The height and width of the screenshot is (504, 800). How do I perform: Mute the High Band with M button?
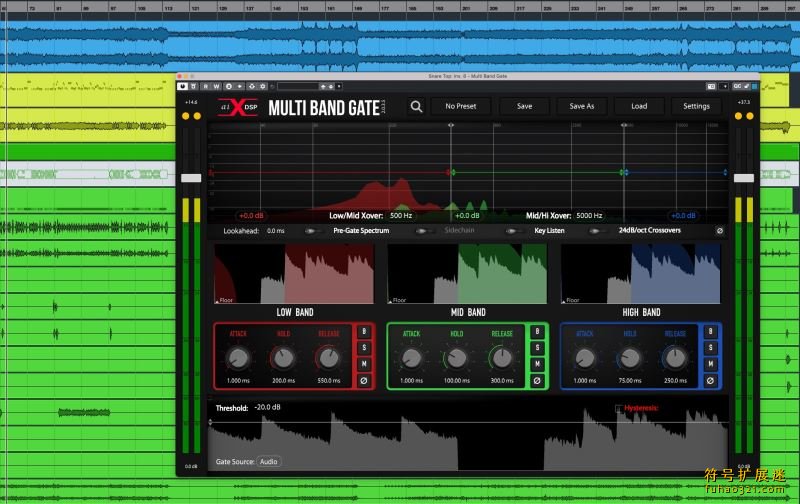[710, 364]
